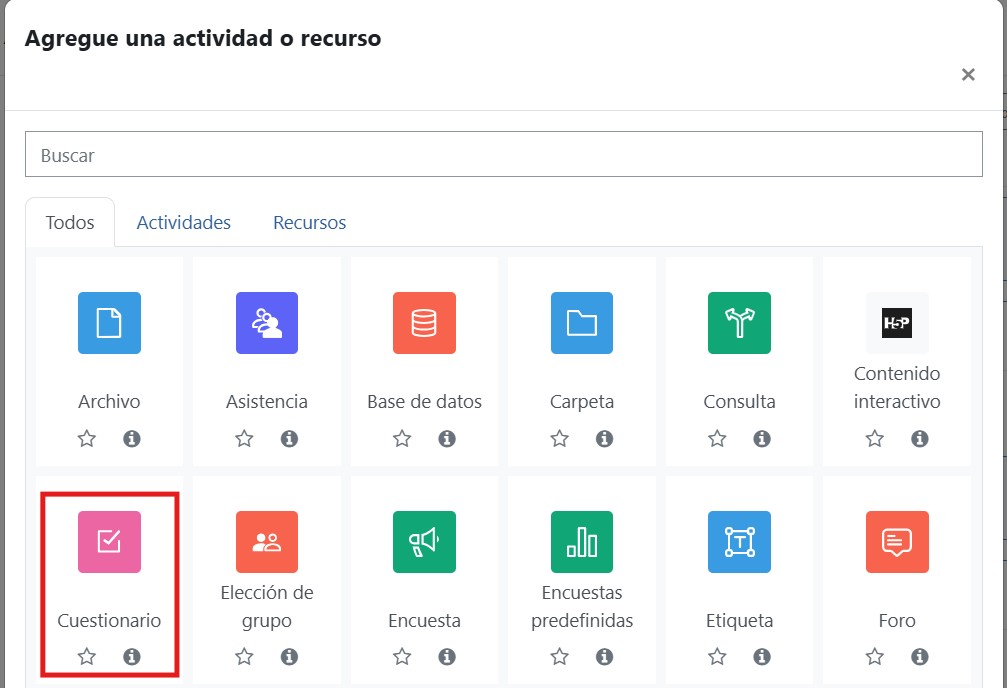Star Archivo as favorite
Viewport: 1007px width, 688px height.
click(x=87, y=439)
